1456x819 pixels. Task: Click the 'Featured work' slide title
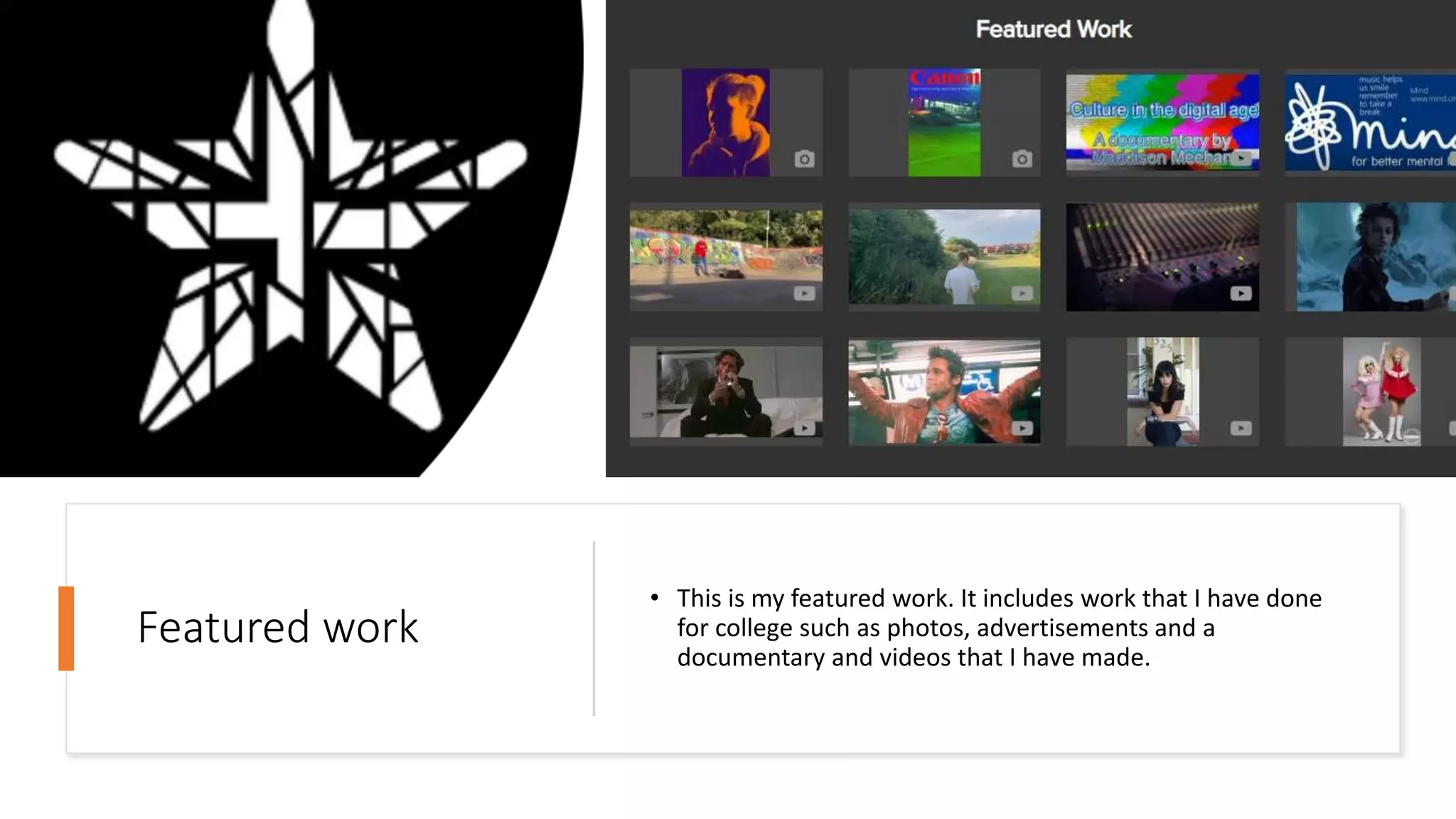click(277, 627)
